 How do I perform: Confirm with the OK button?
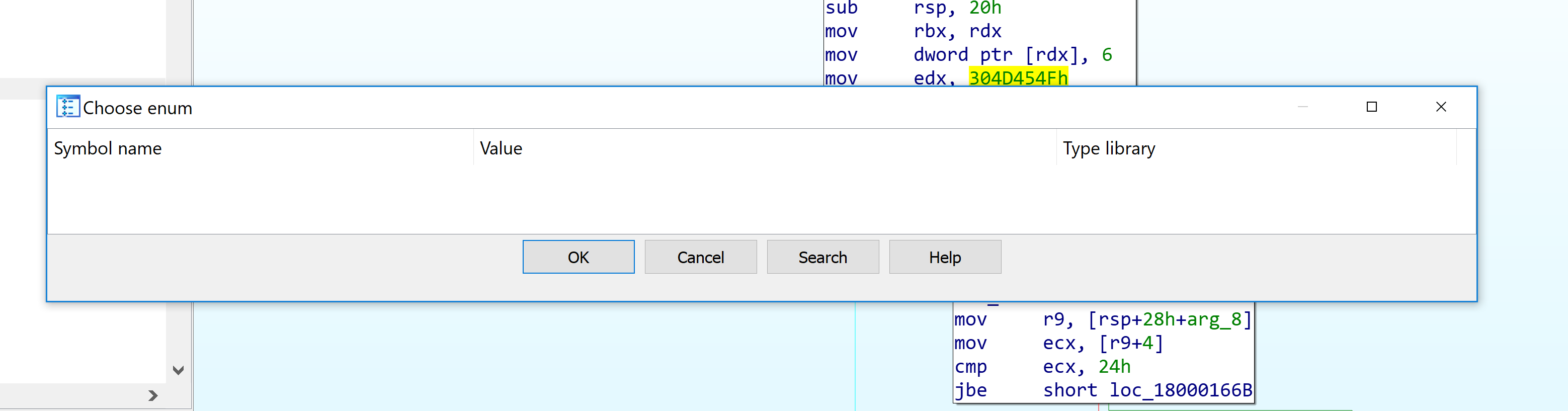pos(579,257)
